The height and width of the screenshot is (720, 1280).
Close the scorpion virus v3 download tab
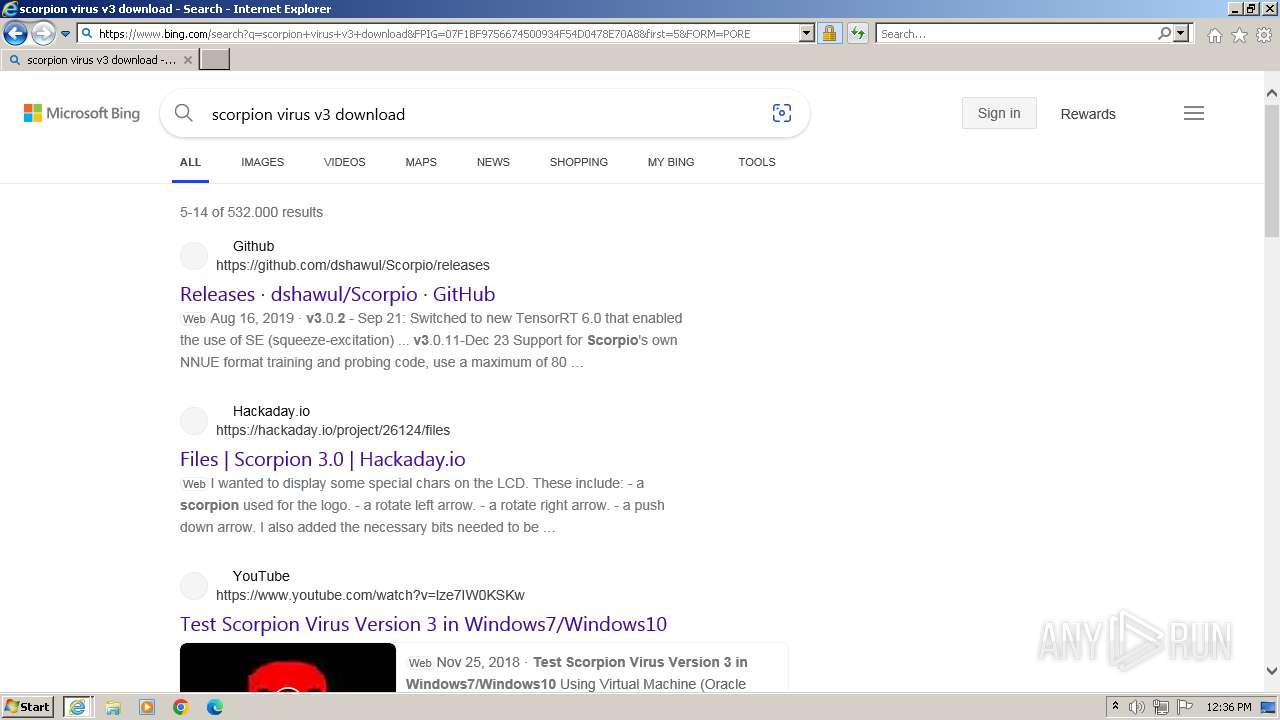click(x=188, y=60)
